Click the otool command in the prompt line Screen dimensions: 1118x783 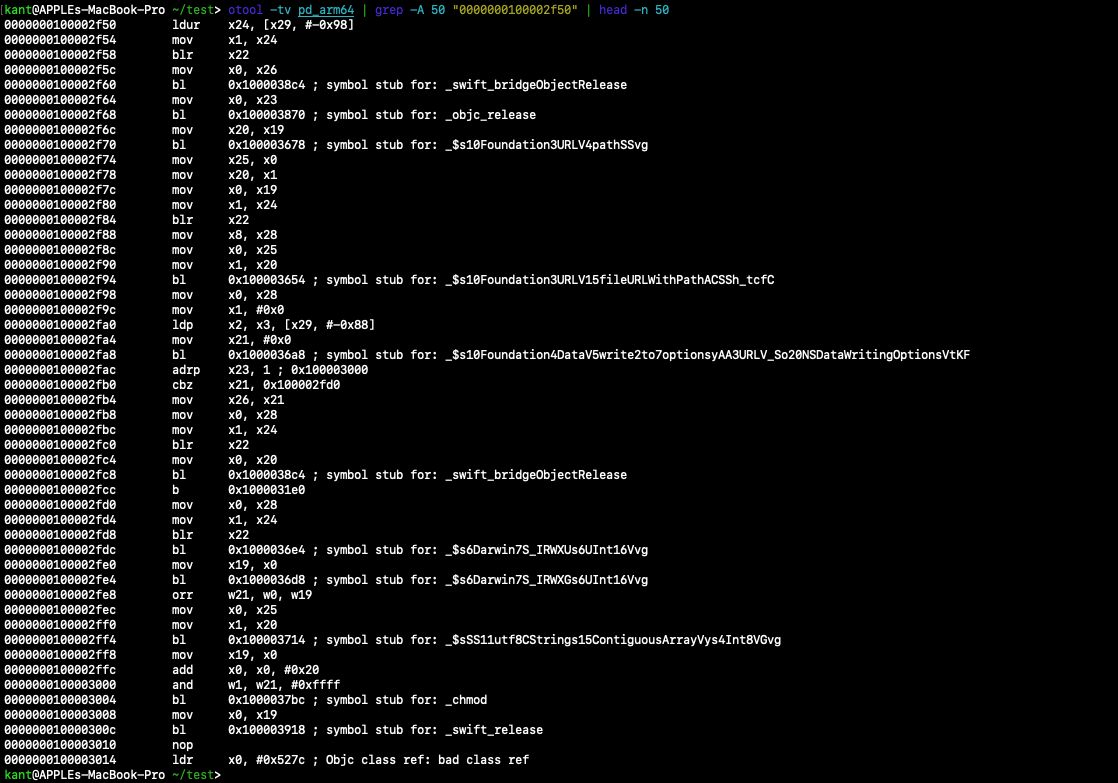(245, 10)
